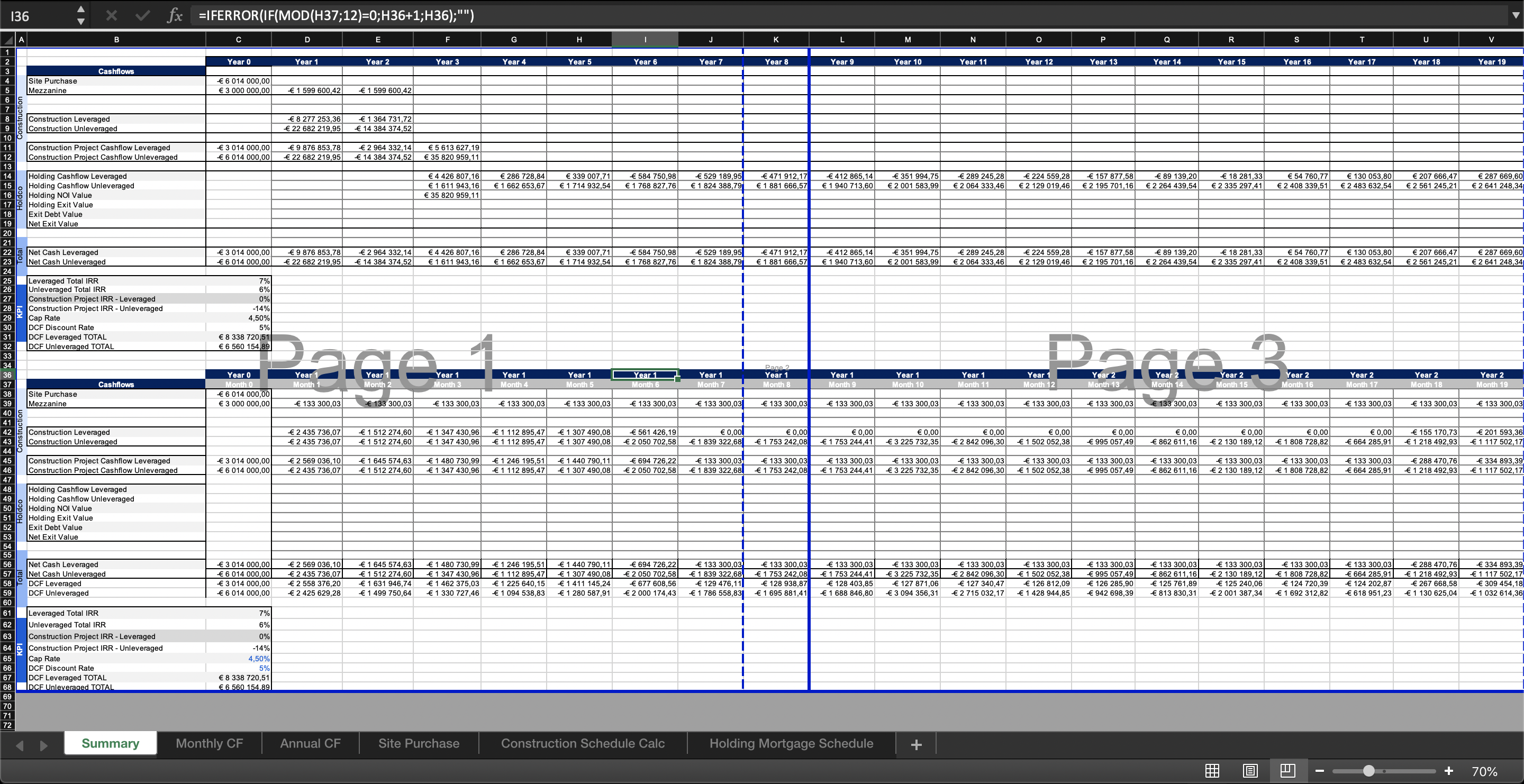The image size is (1524, 784).
Task: Go to previous sheet tab arrow
Action: coord(20,745)
